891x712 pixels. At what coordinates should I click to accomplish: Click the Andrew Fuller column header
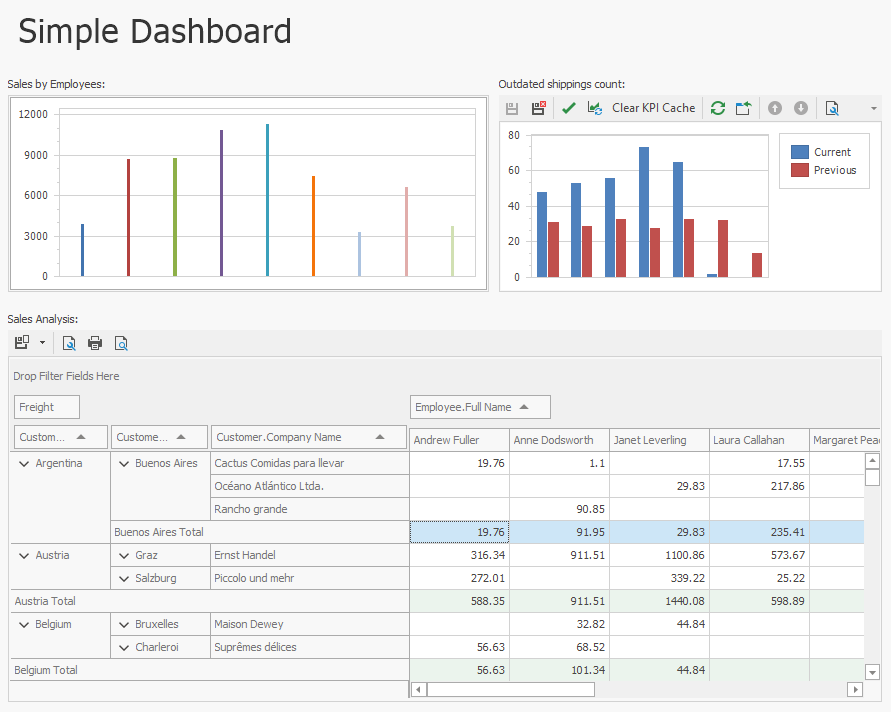459,440
